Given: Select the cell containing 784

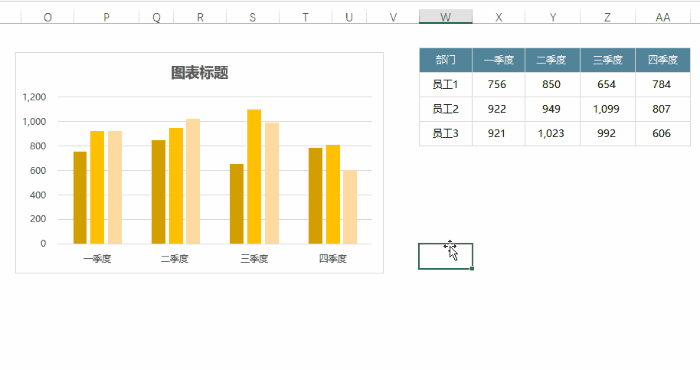Looking at the screenshot, I should 663,84.
